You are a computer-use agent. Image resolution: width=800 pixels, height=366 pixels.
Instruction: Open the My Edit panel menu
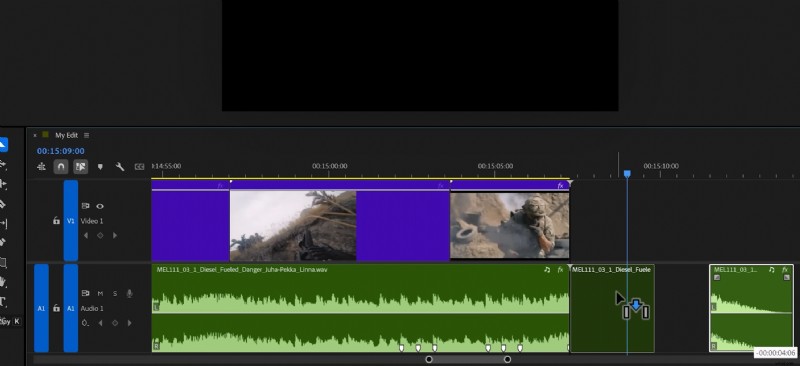(x=86, y=135)
